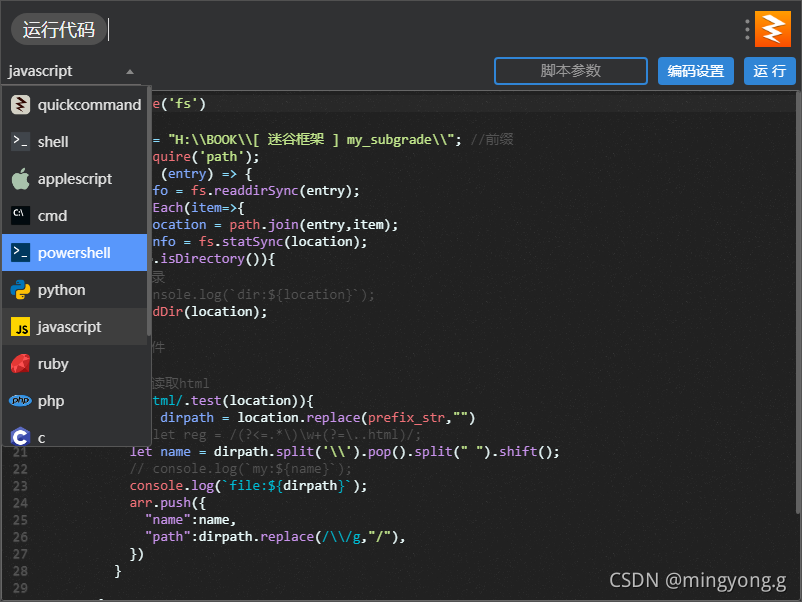802x602 pixels.
Task: Select the C language icon
Action: click(20, 437)
